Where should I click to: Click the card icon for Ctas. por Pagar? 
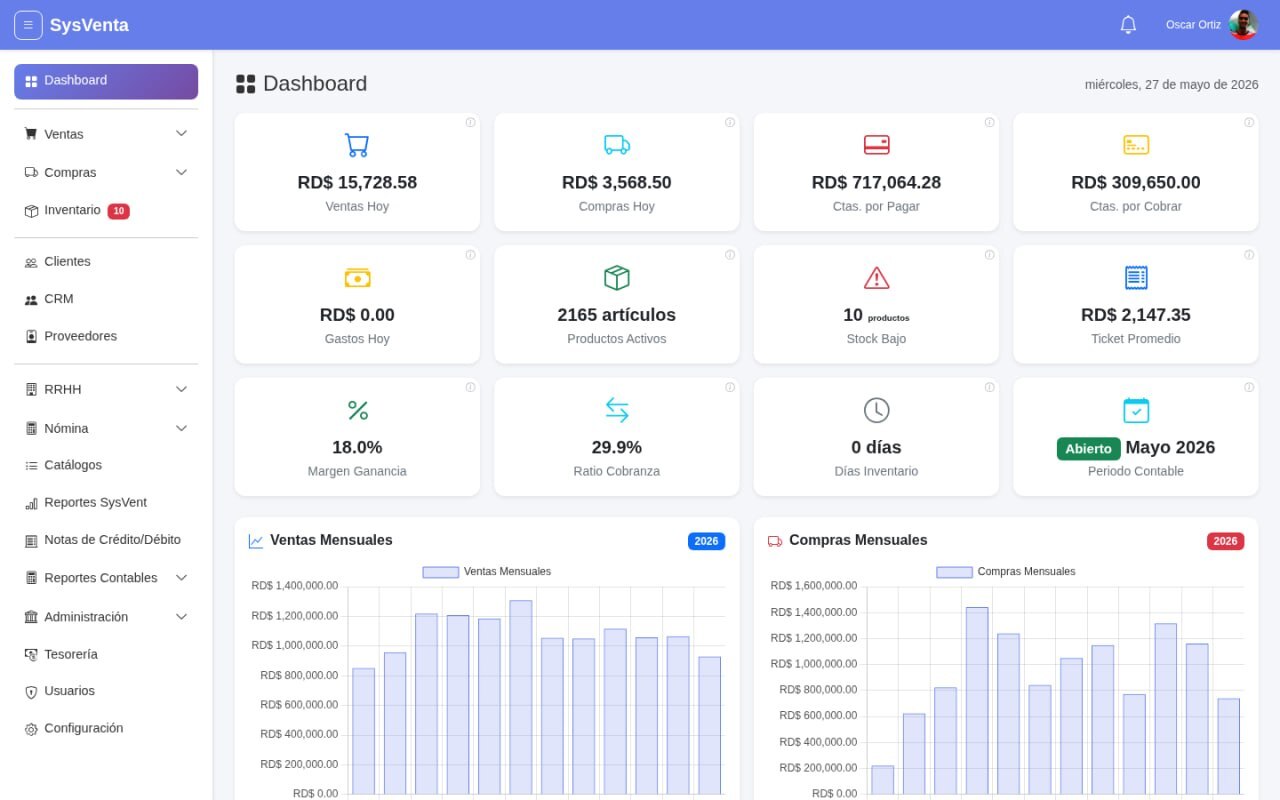tap(876, 145)
